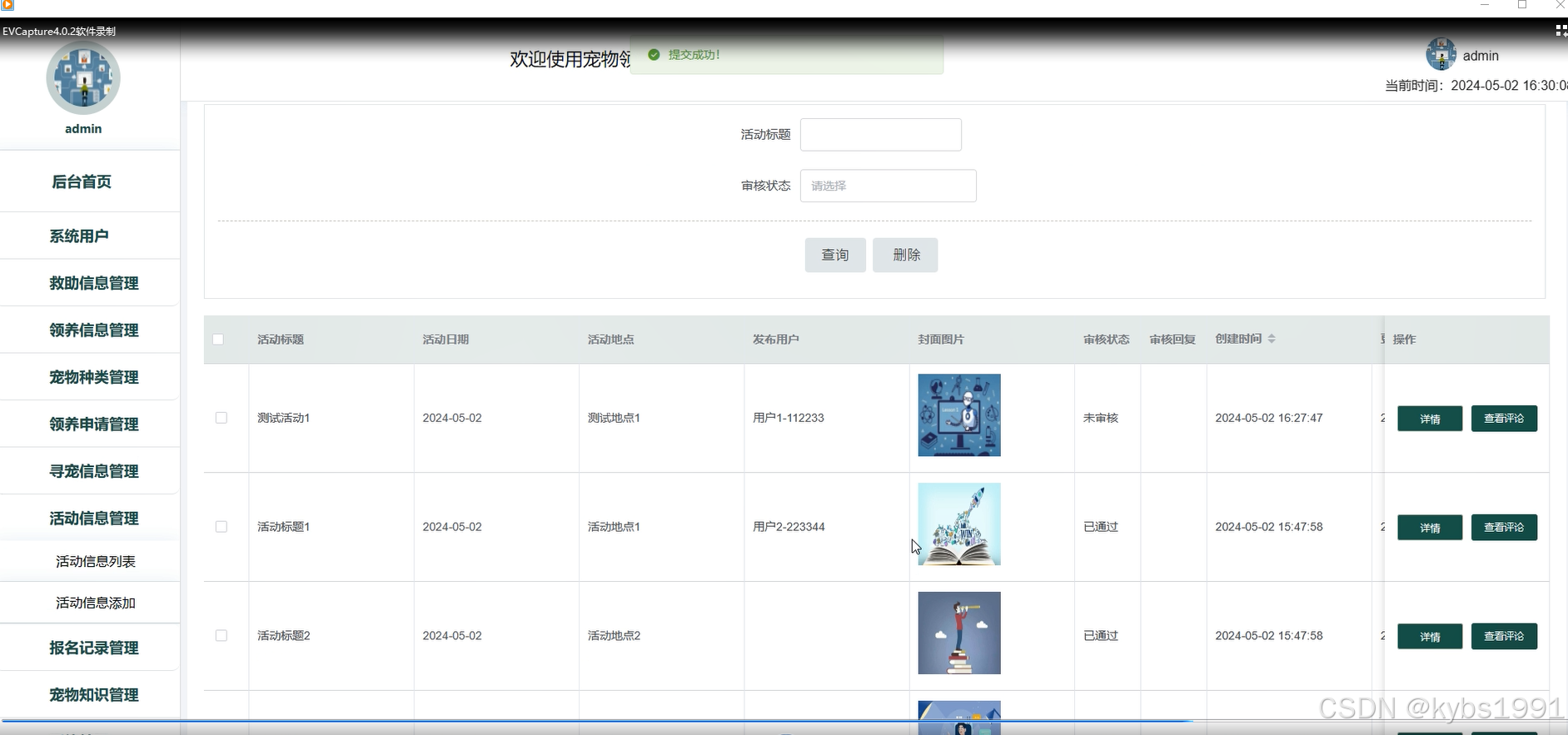The width and height of the screenshot is (1568, 735).
Task: Open 详情 for 测试活动1 row
Action: pos(1430,419)
